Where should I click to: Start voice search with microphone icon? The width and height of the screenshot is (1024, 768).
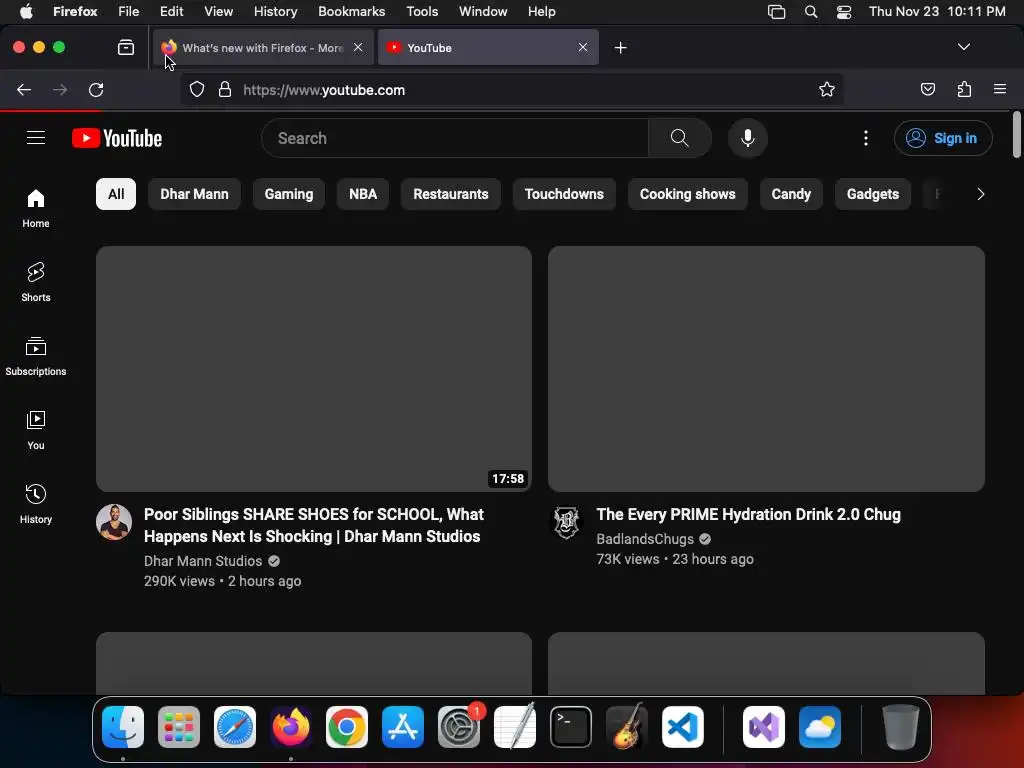(x=748, y=138)
